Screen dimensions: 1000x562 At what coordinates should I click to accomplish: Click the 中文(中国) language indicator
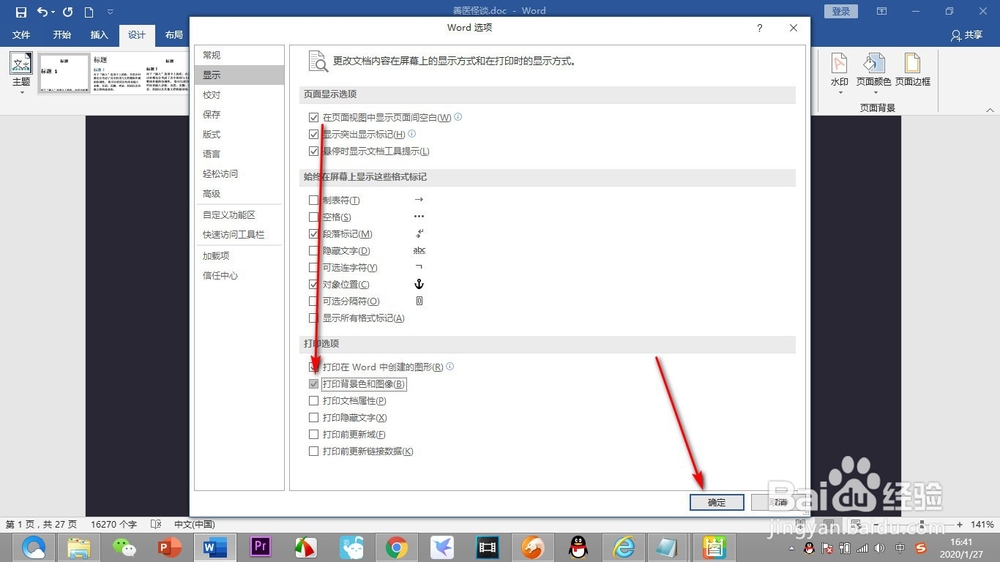195,524
